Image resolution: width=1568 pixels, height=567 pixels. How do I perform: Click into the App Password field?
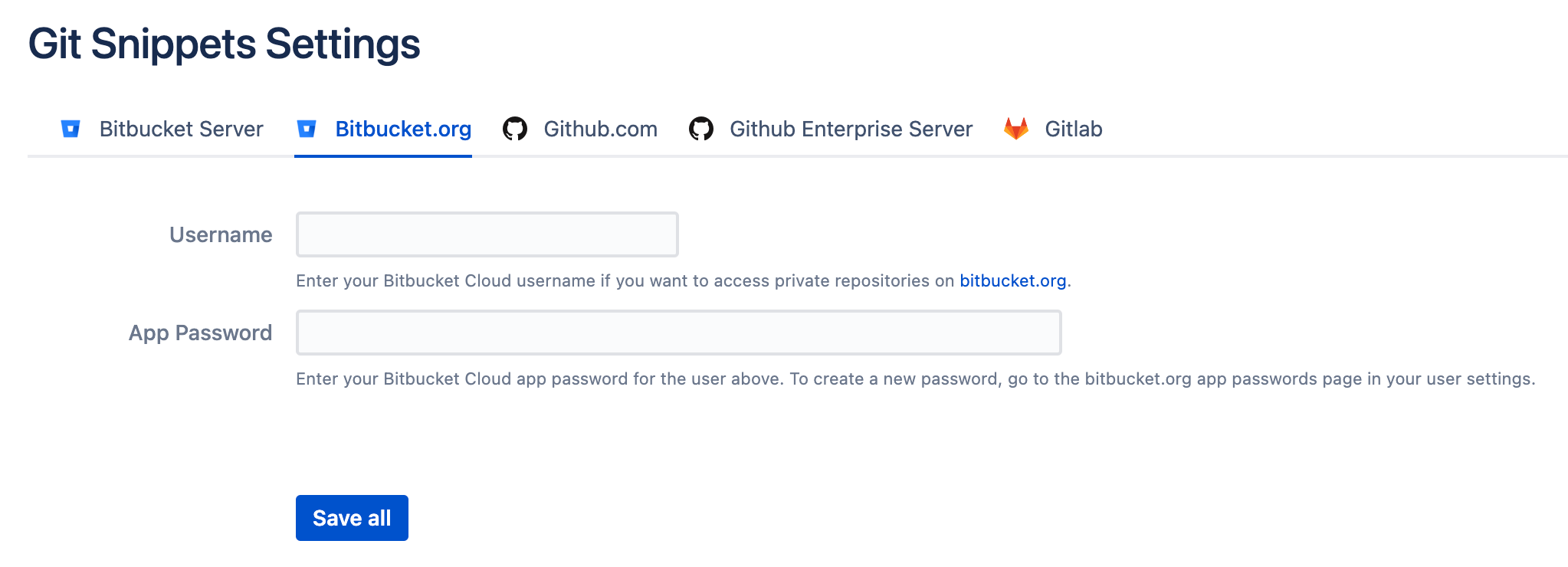tap(678, 333)
